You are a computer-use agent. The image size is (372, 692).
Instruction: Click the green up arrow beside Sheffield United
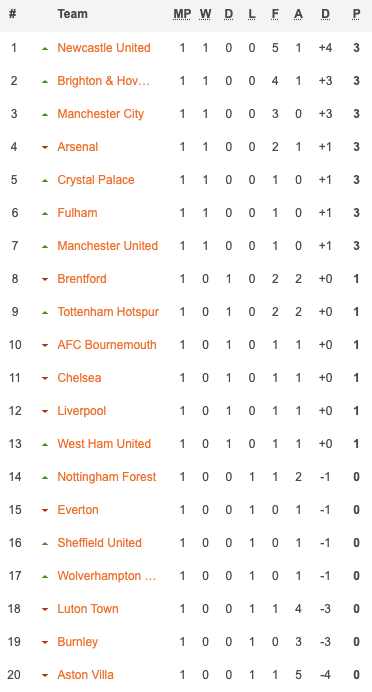click(x=45, y=543)
